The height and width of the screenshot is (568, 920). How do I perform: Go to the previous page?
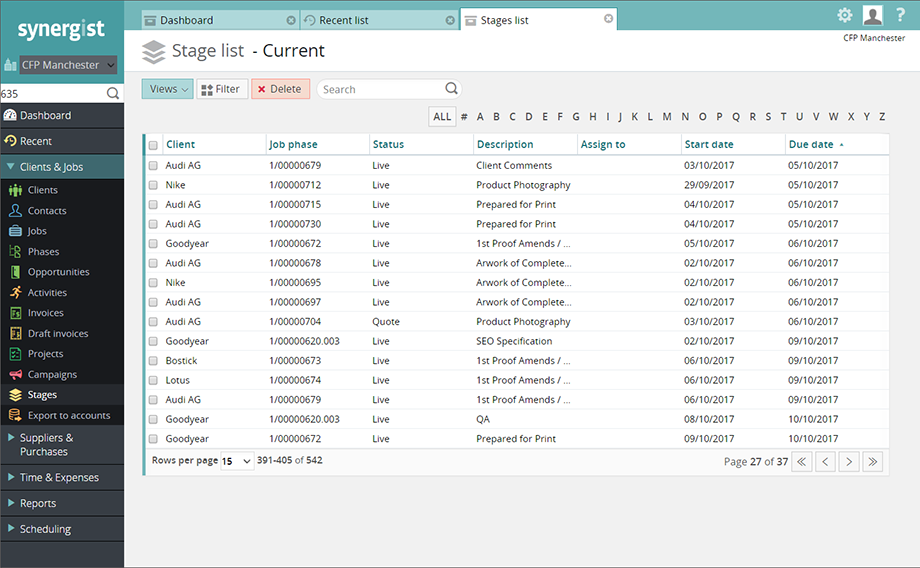coord(825,462)
